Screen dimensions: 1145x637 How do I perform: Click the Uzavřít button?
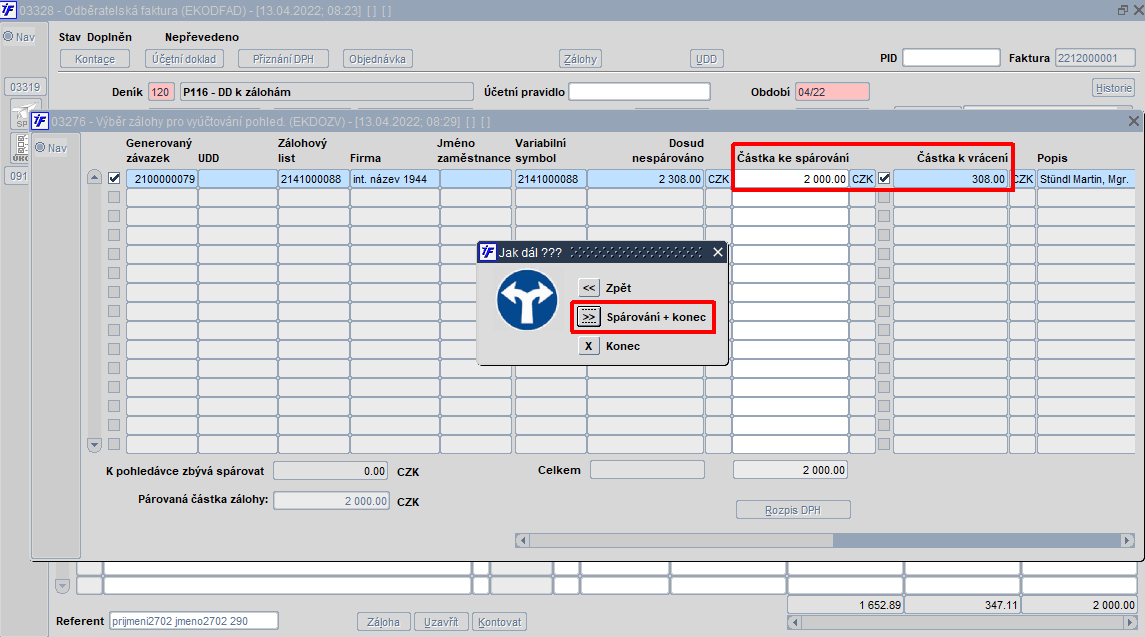click(441, 622)
